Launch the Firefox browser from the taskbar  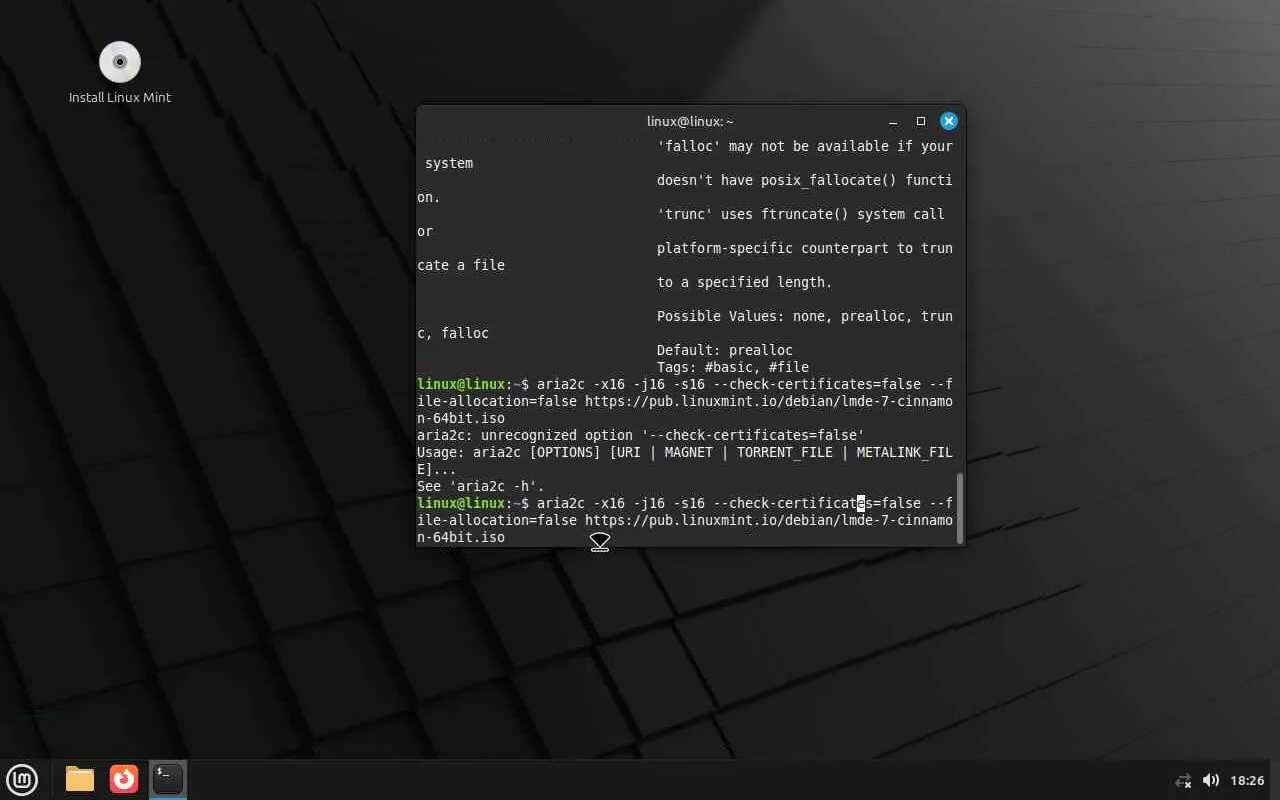(124, 779)
